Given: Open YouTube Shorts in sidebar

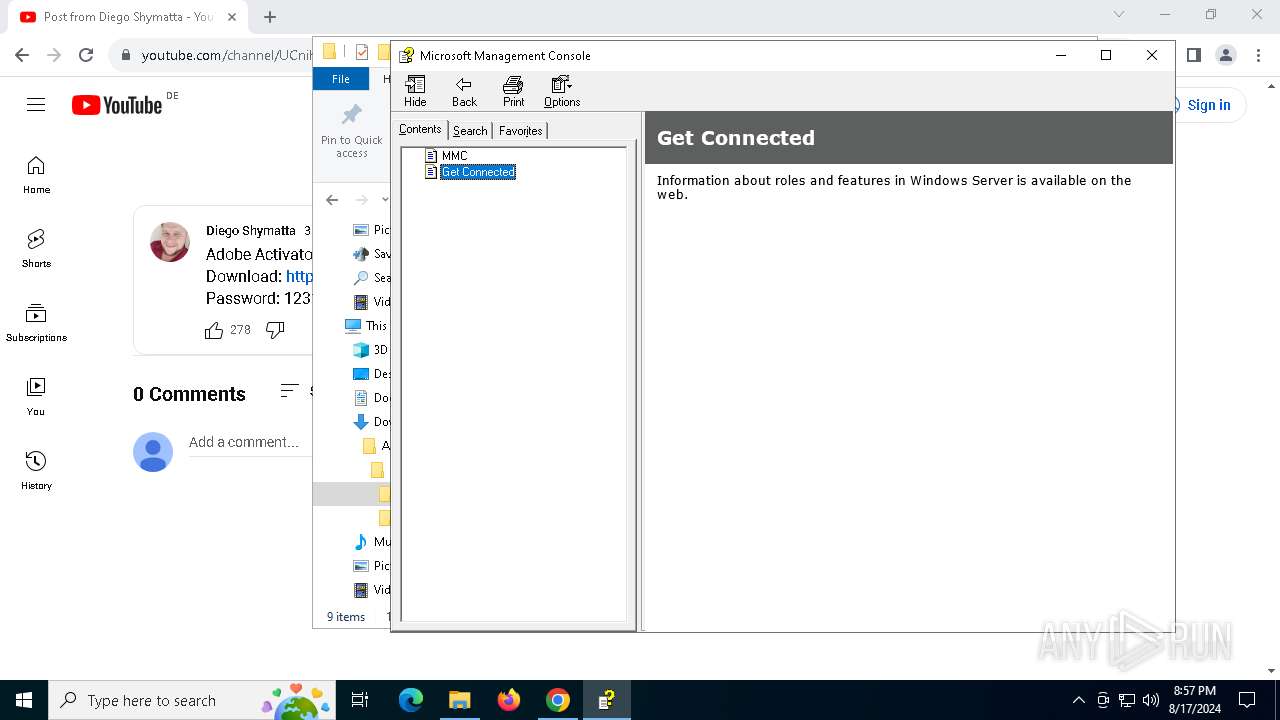Looking at the screenshot, I should click(x=36, y=249).
